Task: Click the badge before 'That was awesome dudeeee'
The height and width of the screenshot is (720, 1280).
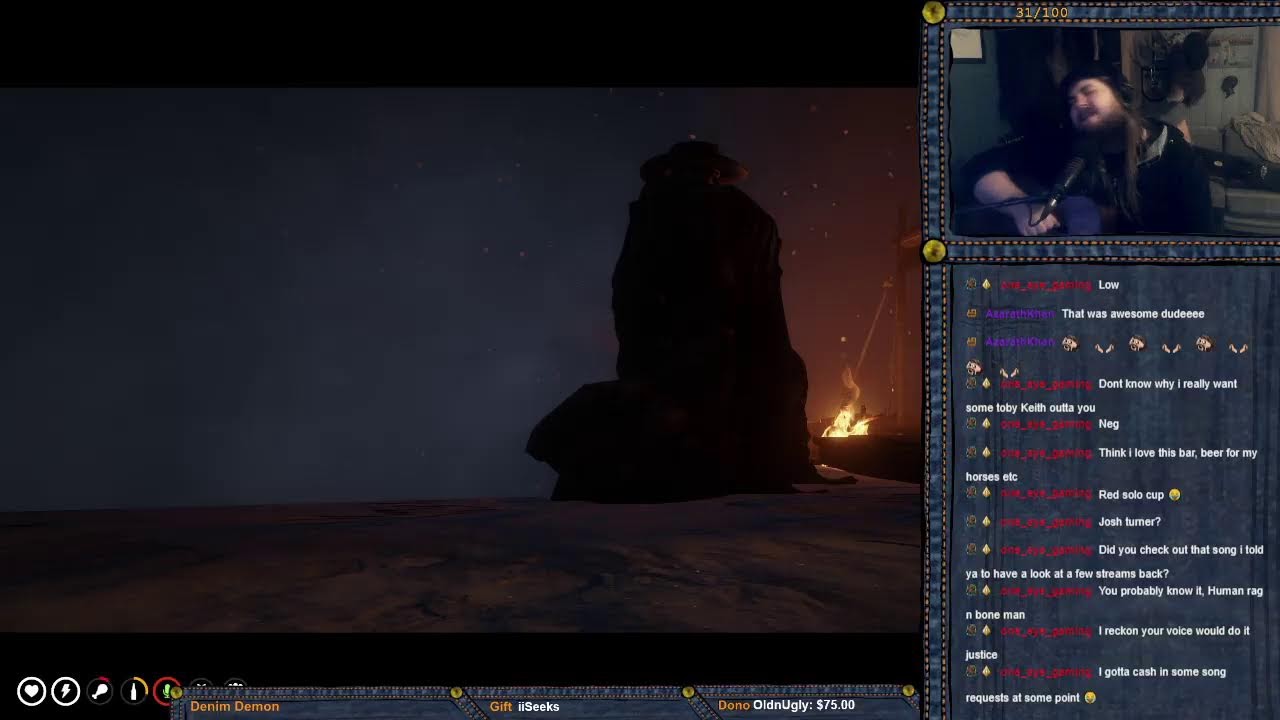Action: click(x=971, y=314)
